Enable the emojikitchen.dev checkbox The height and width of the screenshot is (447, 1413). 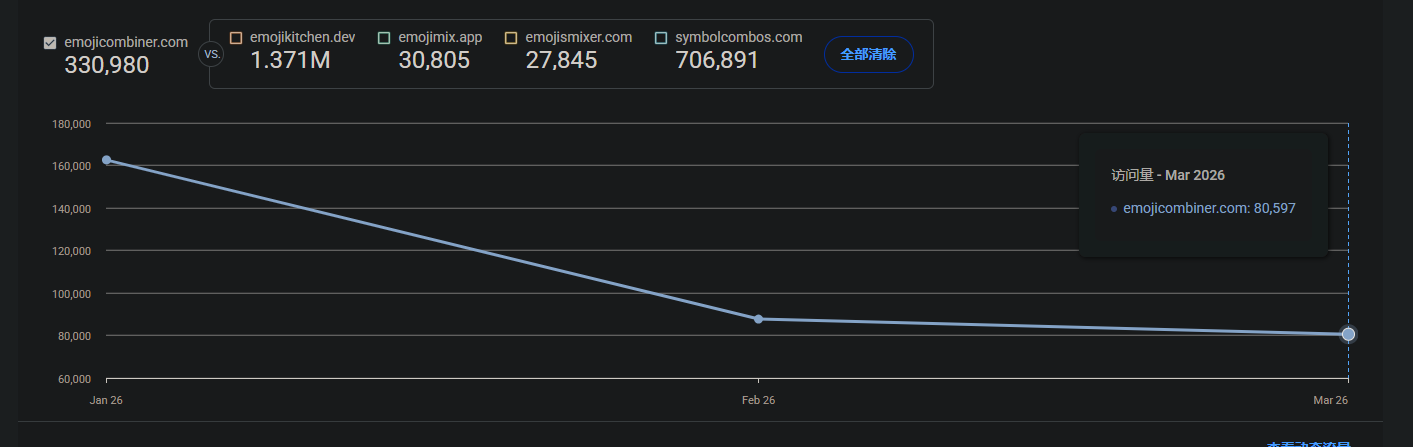coord(236,38)
